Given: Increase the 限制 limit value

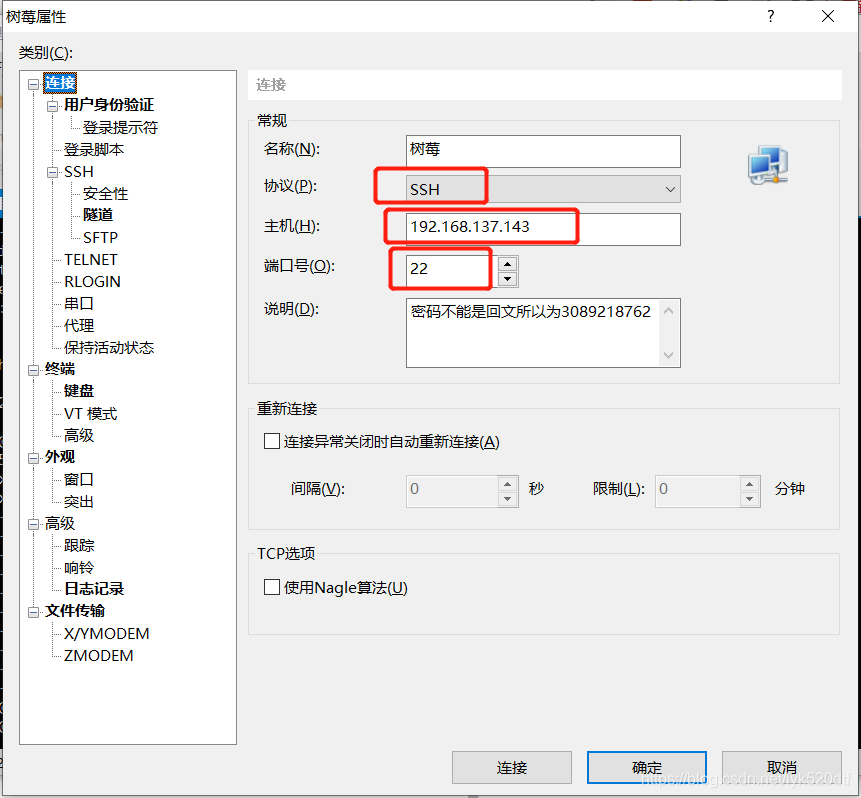Looking at the screenshot, I should pos(750,483).
